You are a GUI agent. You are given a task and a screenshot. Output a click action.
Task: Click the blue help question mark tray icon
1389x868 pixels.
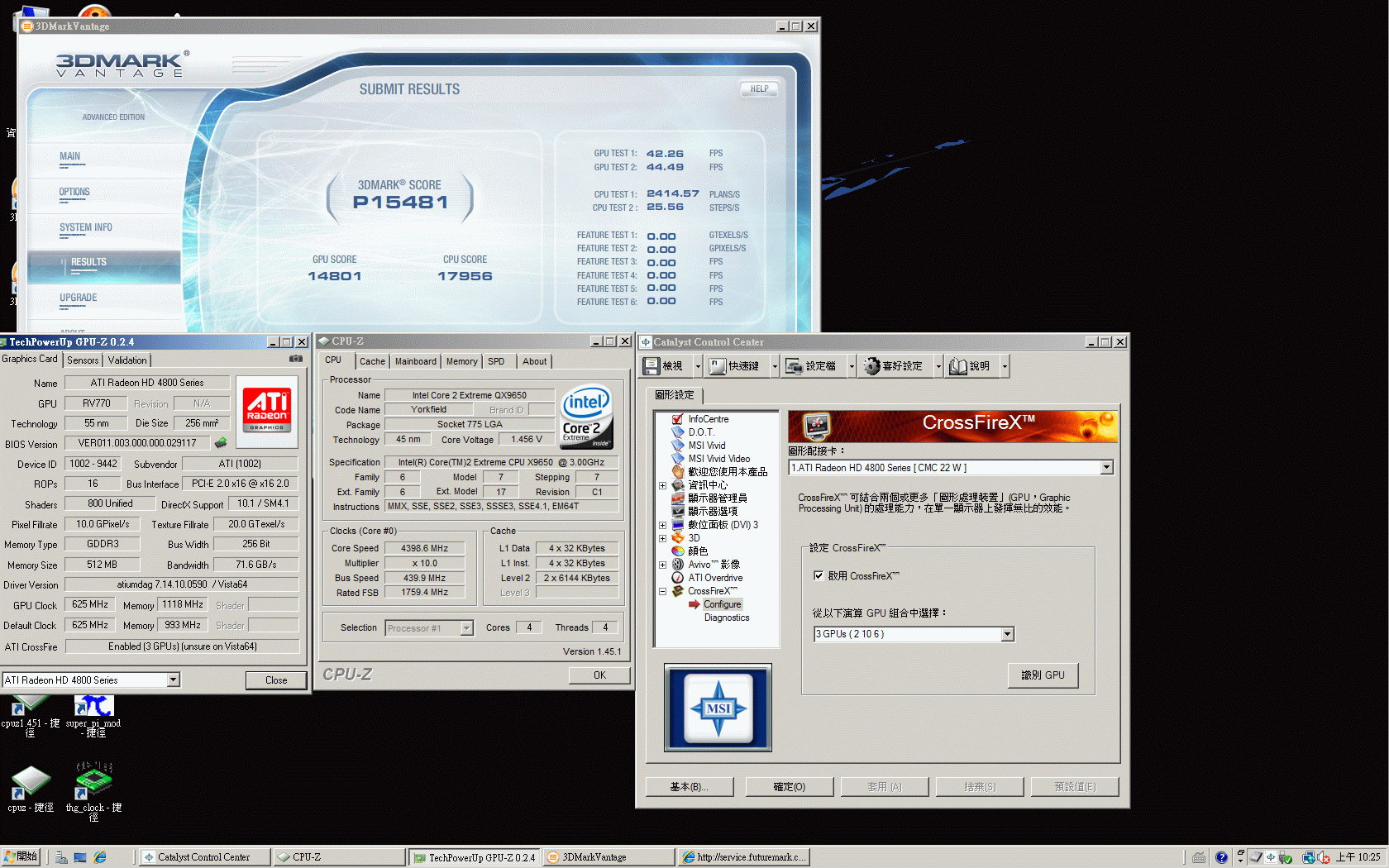1221,858
